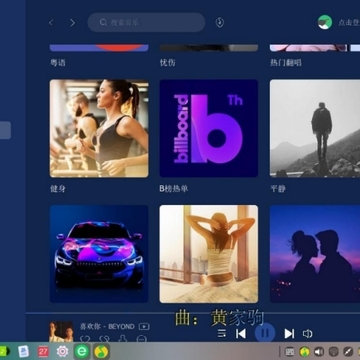This screenshot has height=360, width=360.
Task: Open the player volume speaker icon
Action: pyautogui.click(x=307, y=334)
